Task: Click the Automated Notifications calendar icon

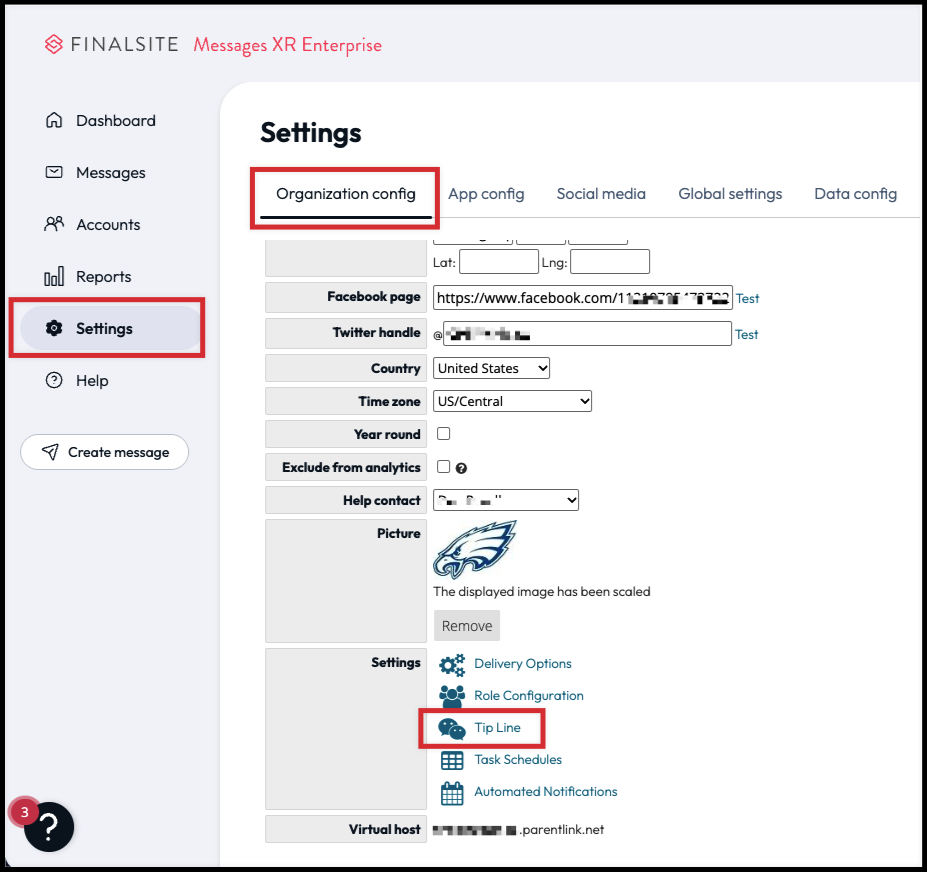Action: pos(452,793)
